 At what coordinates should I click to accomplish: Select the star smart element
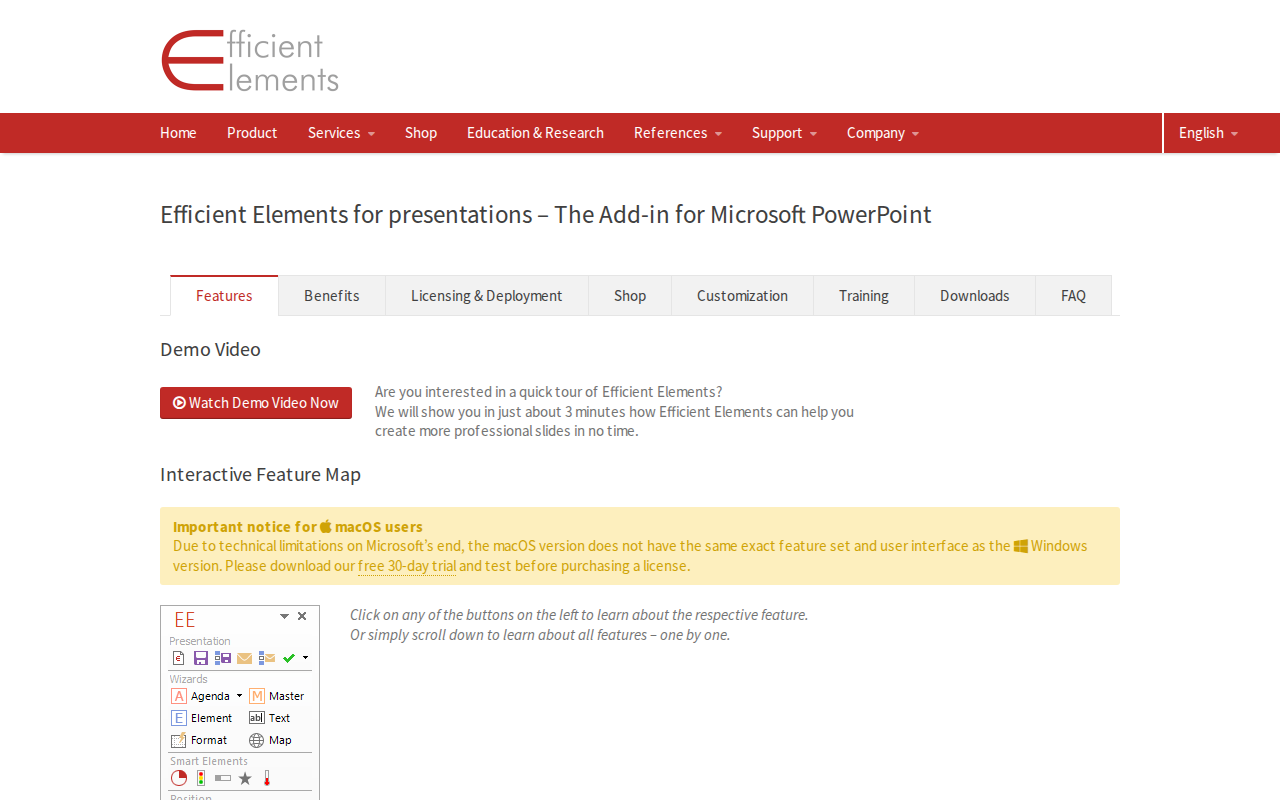[245, 778]
